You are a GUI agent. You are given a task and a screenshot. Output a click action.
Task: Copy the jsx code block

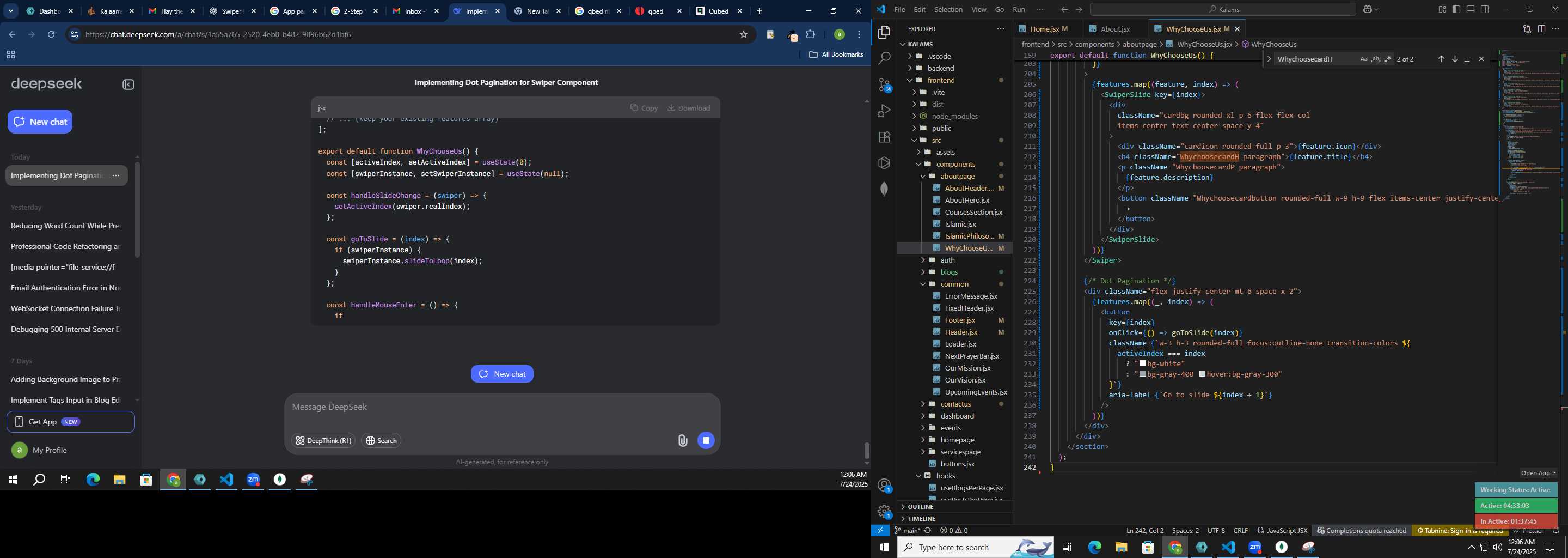click(x=644, y=108)
